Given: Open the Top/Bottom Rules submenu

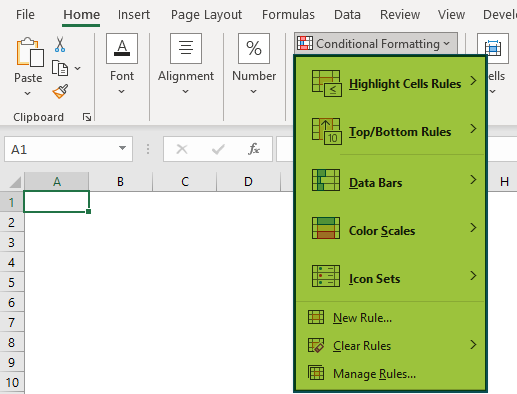Looking at the screenshot, I should [390, 131].
